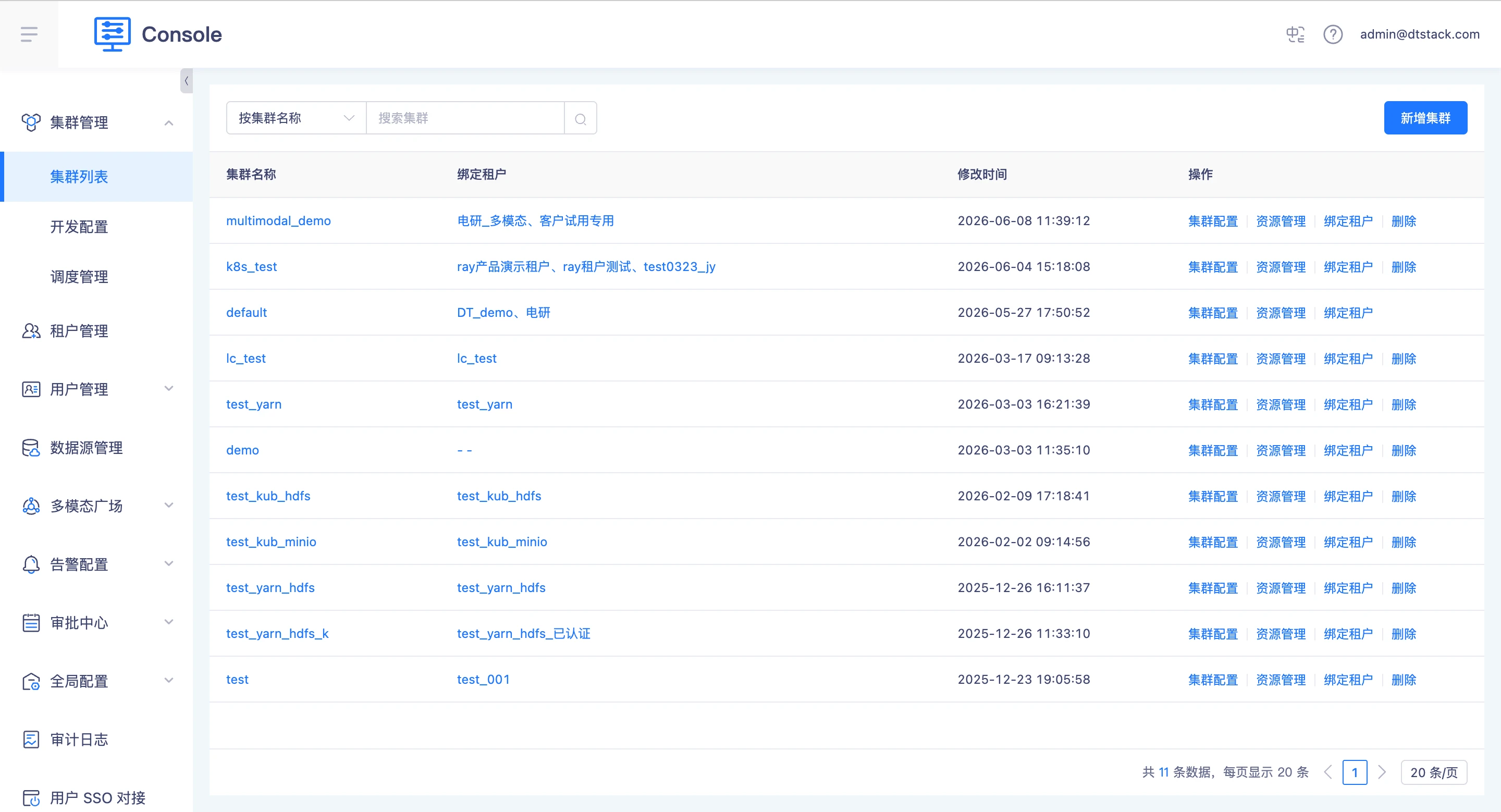Open the 20 条/页 page size dropdown
The height and width of the screenshot is (812, 1501).
point(1433,772)
